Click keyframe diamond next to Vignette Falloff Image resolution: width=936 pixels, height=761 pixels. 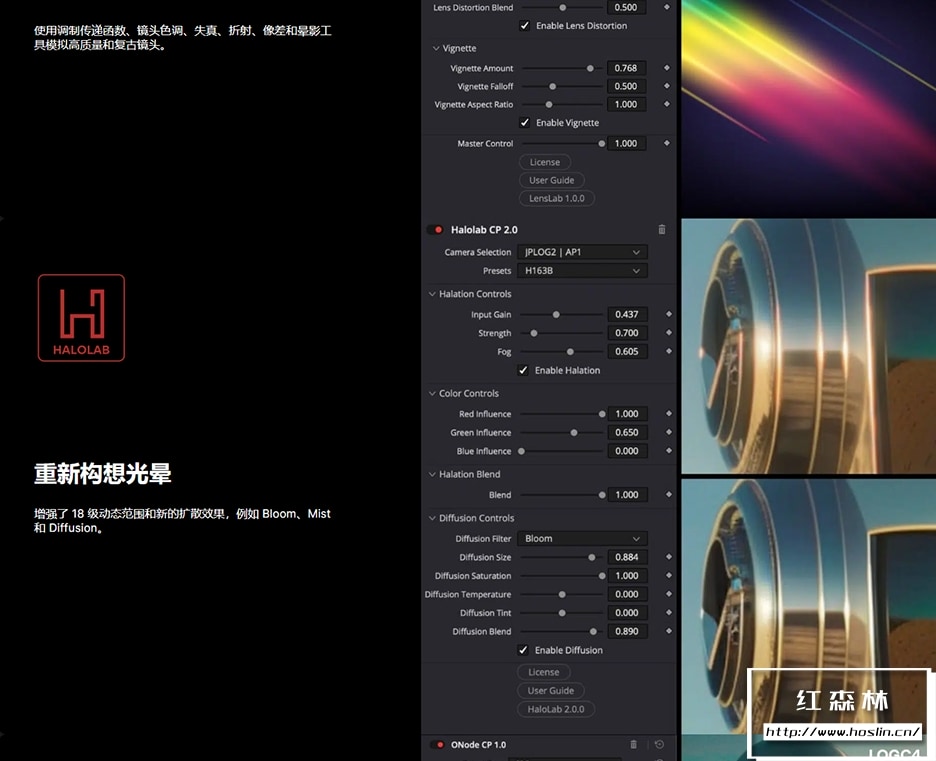coord(667,86)
